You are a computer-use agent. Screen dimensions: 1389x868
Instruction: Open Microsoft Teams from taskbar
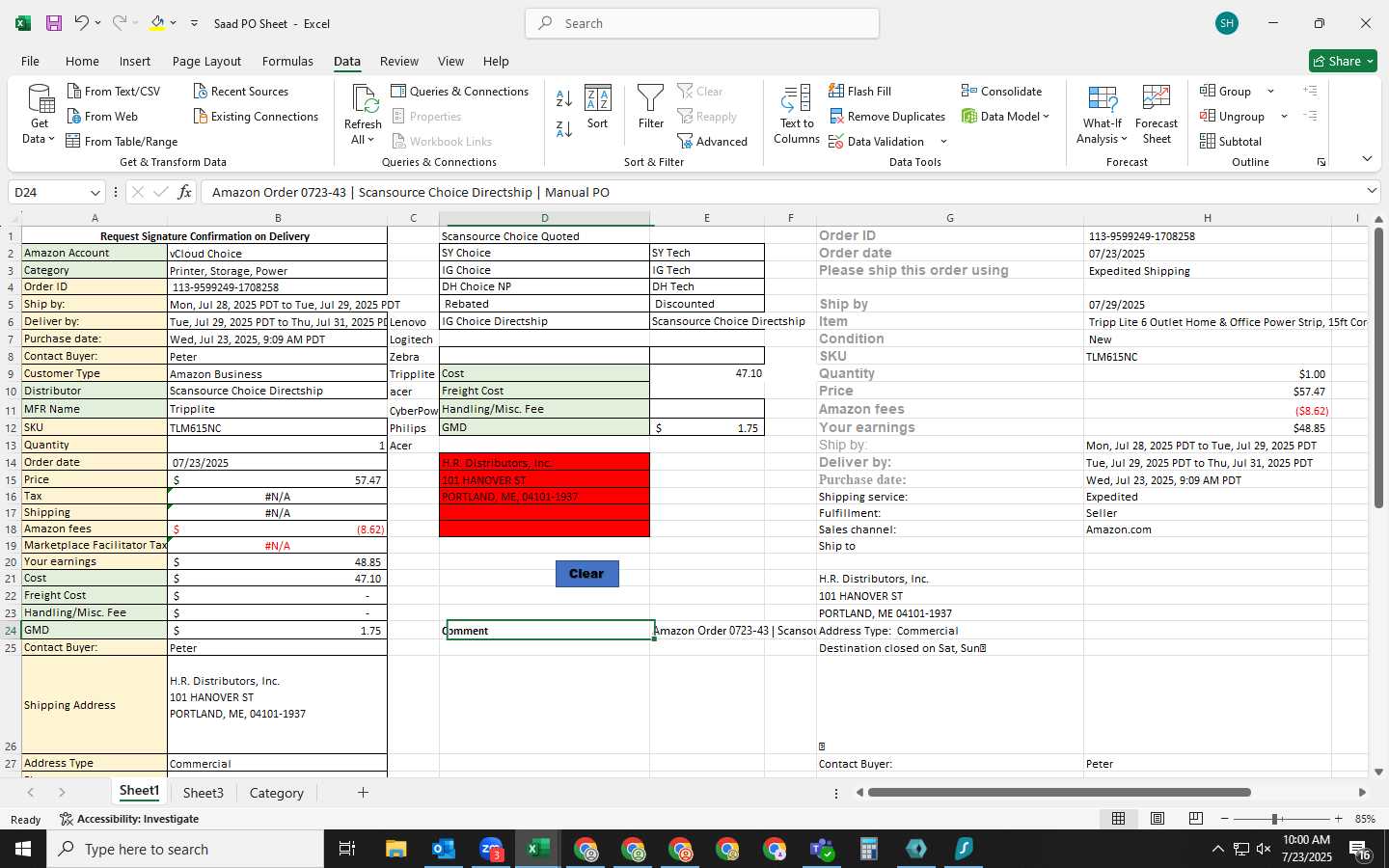click(822, 849)
